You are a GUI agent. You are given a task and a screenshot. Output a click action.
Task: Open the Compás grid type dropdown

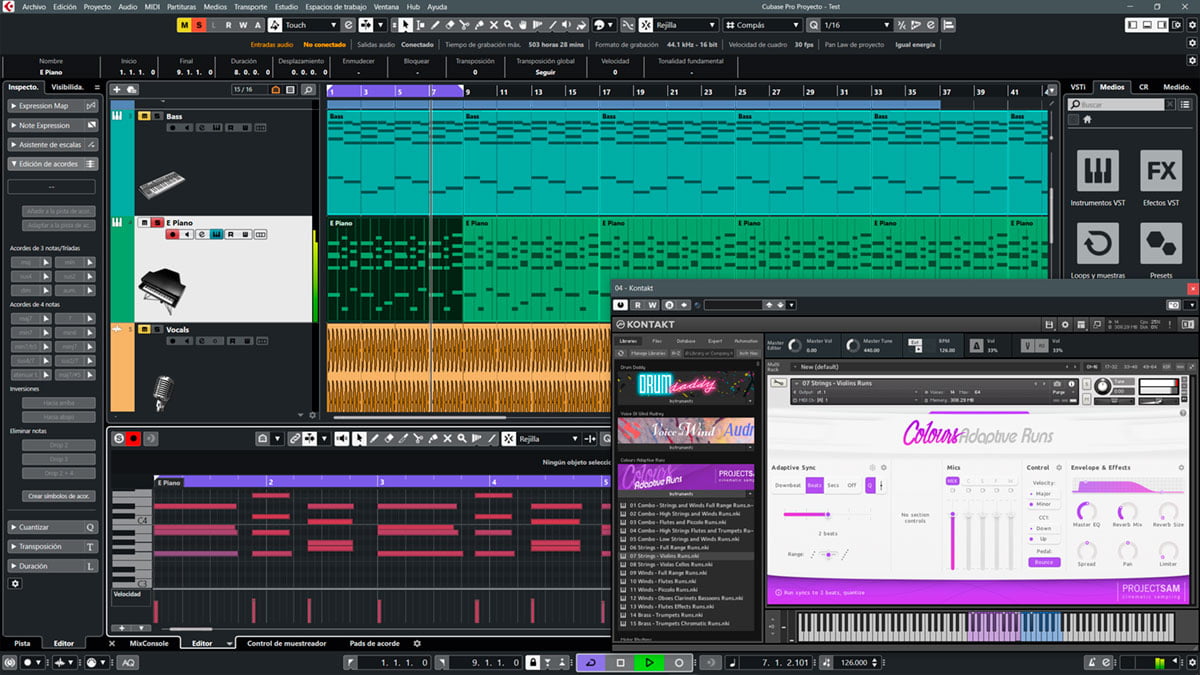[x=761, y=25]
